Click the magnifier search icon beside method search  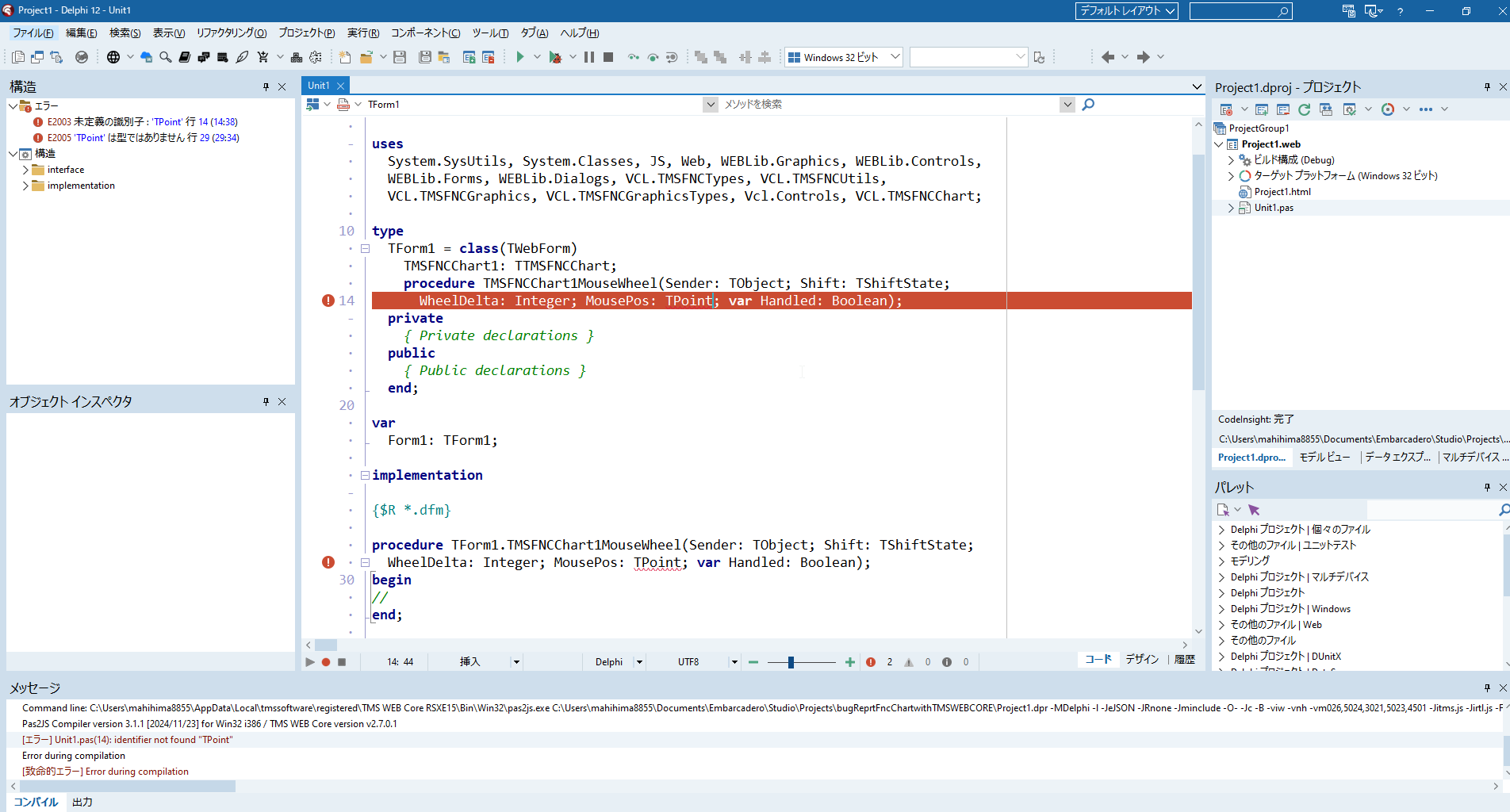[x=1088, y=105]
